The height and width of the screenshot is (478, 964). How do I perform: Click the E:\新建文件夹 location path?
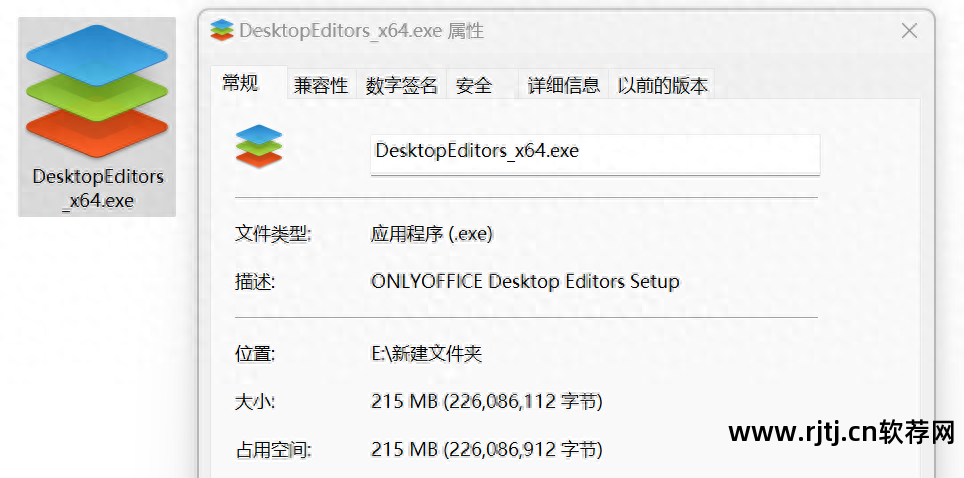click(426, 354)
